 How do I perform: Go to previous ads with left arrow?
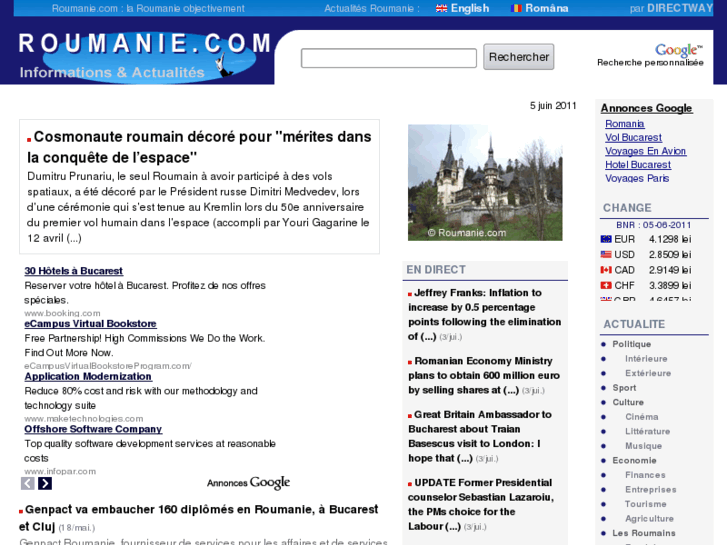pos(28,483)
